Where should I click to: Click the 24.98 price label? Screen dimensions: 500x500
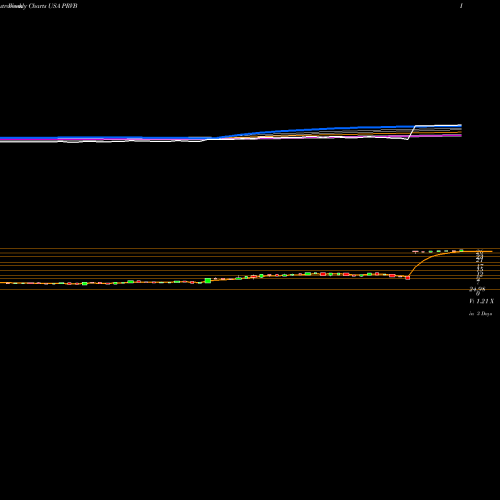[477, 289]
